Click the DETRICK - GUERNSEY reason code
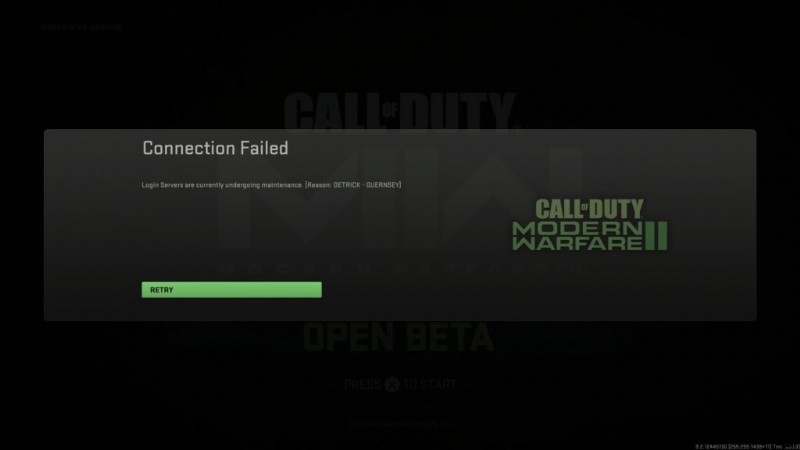 point(366,185)
